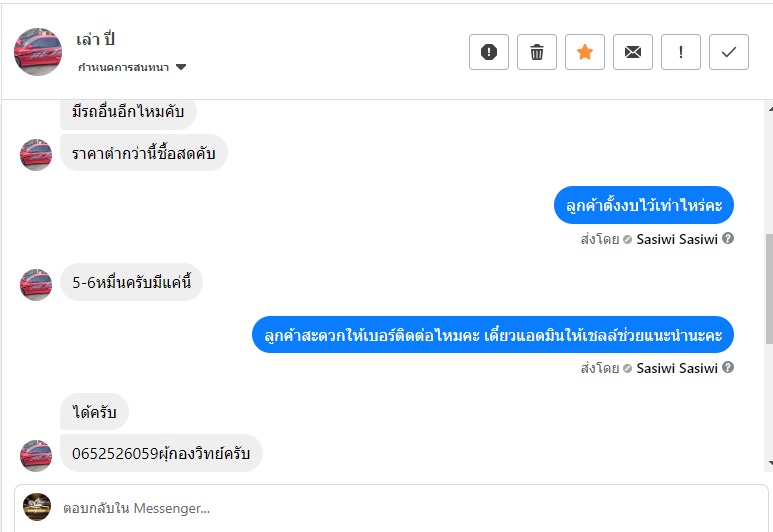The image size is (773, 532).
Task: Mark conversation as spam with octagon icon
Action: (489, 52)
